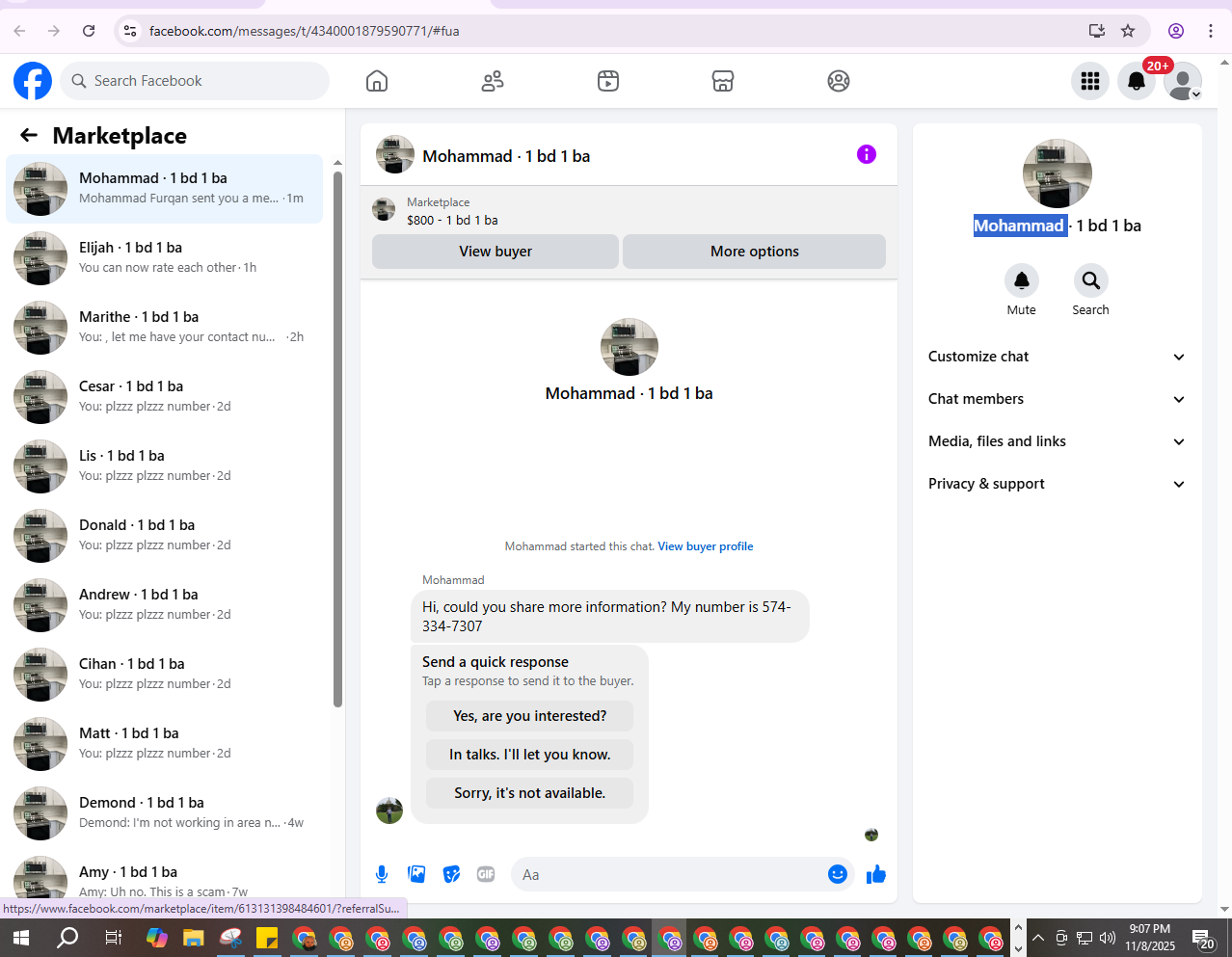Open the Andrew · 1 bd 1 ba conversation
This screenshot has height=957, width=1232.
click(x=165, y=605)
